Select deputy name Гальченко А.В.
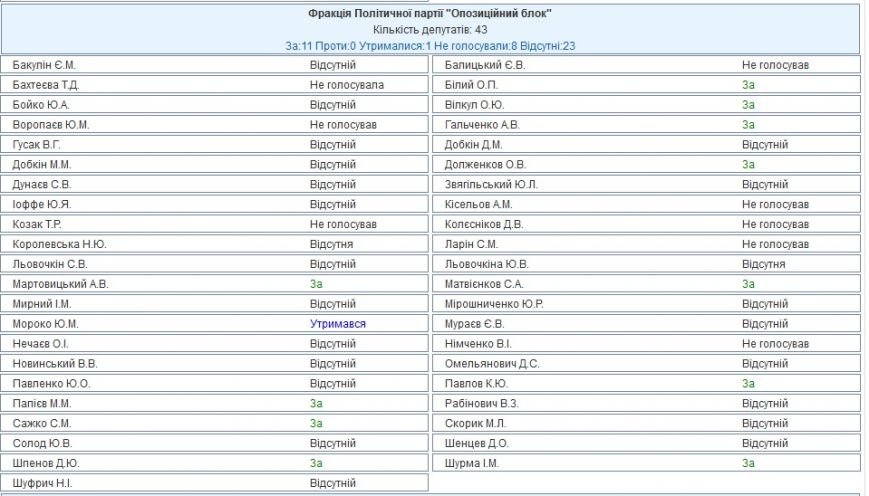The height and width of the screenshot is (496, 869). [x=482, y=125]
